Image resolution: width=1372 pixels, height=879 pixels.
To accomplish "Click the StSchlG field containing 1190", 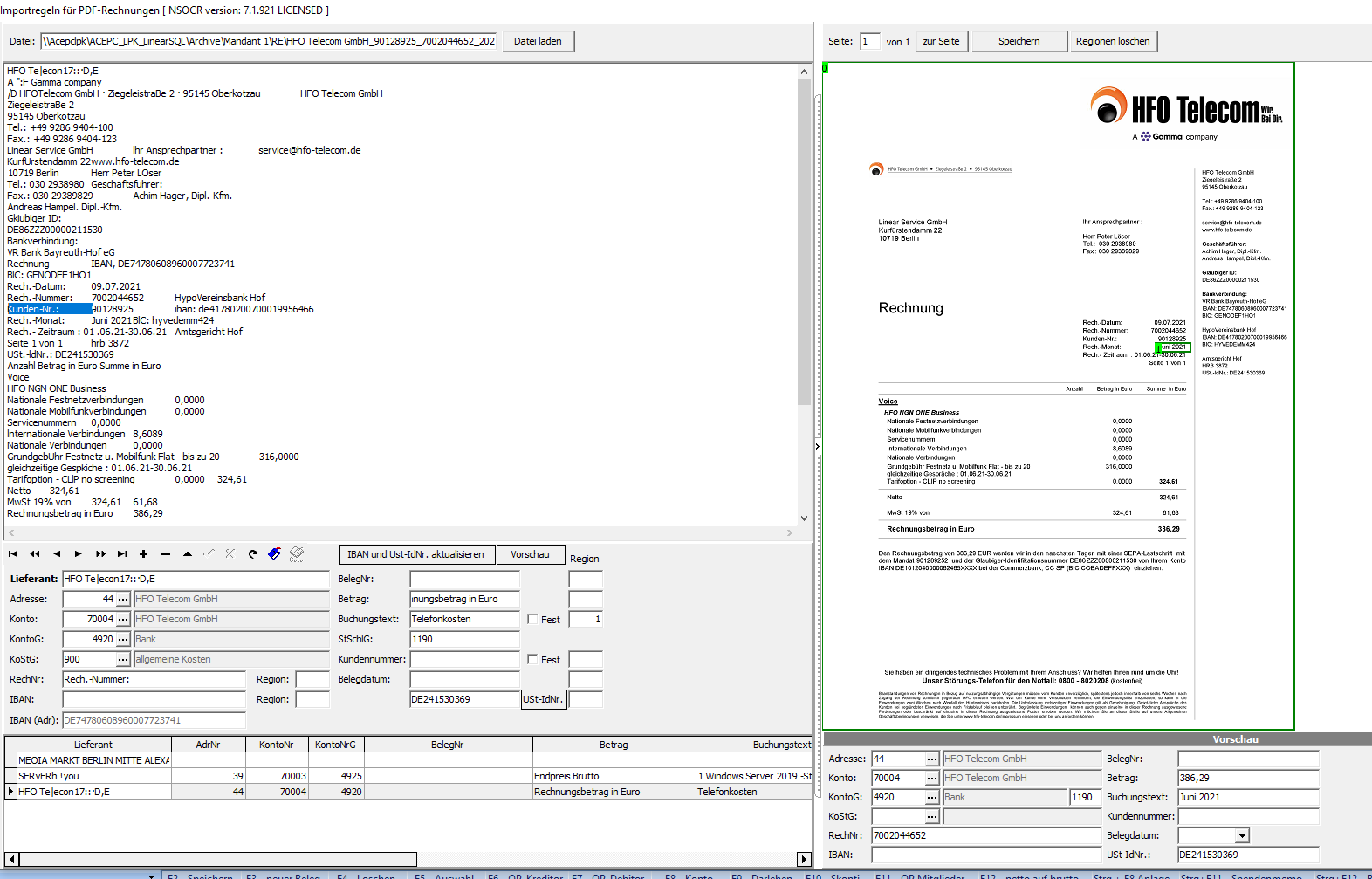I will (464, 639).
